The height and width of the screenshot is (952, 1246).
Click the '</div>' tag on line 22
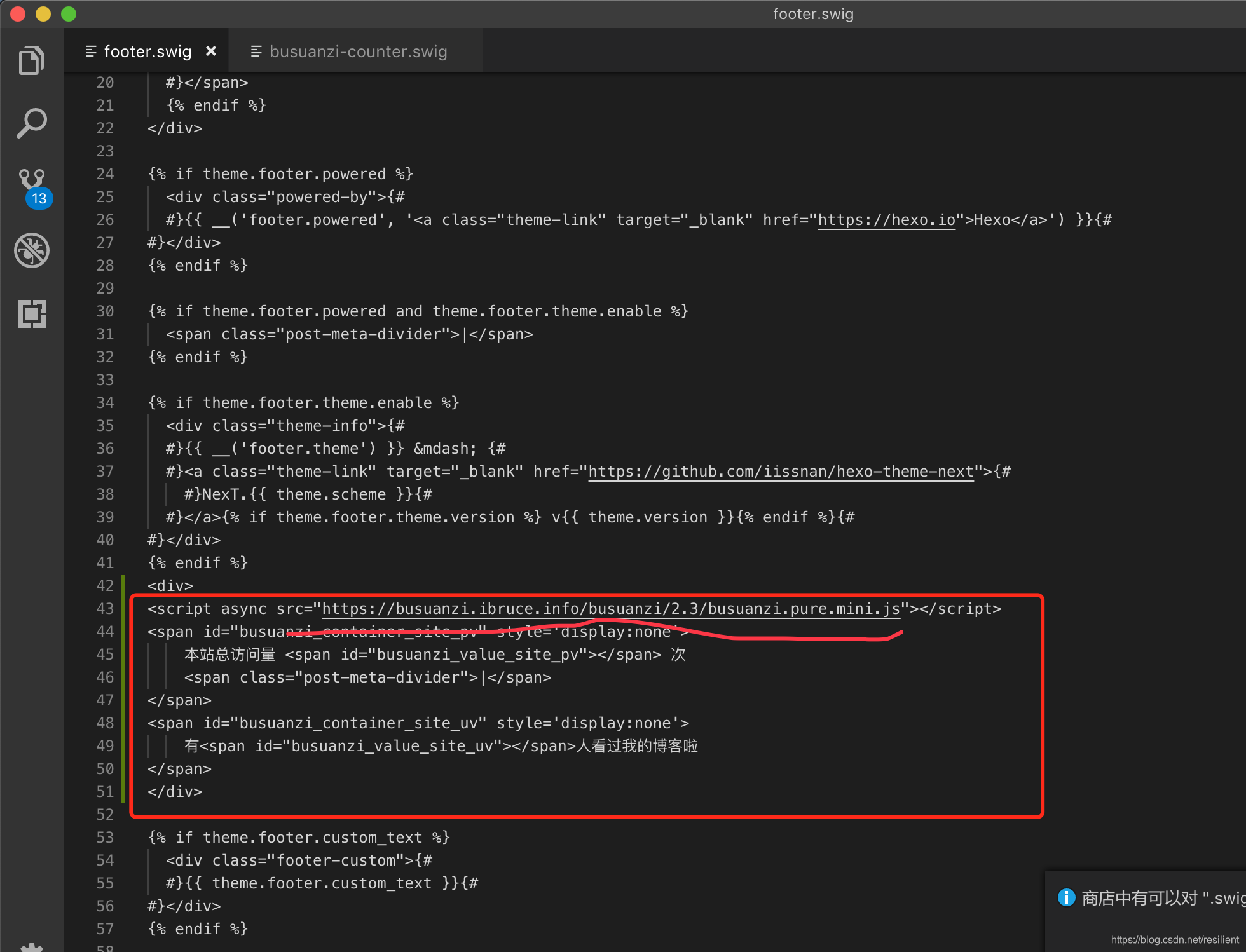tap(175, 128)
